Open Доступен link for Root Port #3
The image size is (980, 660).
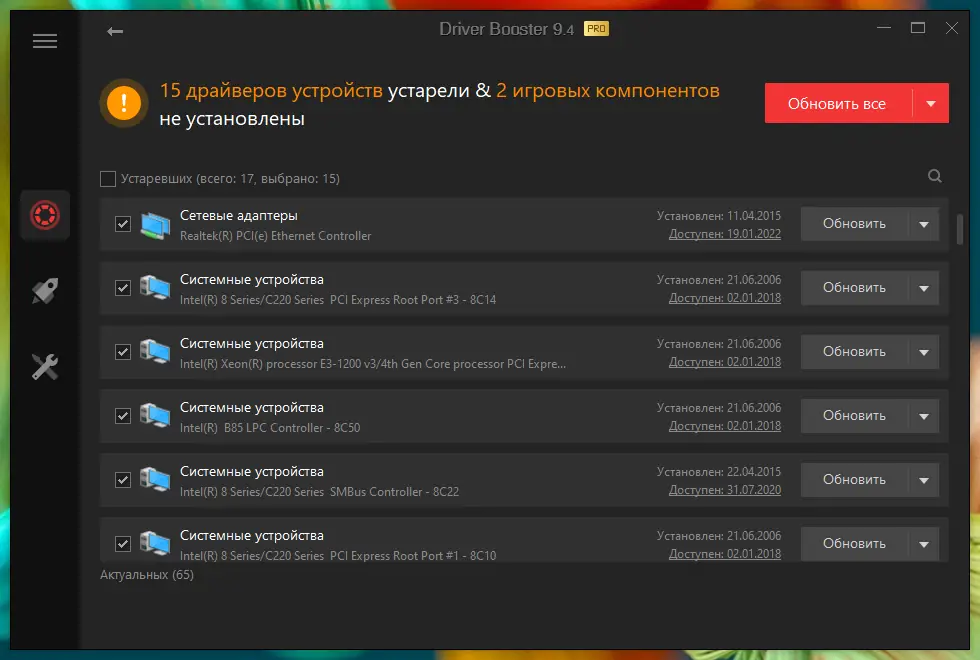(x=724, y=298)
